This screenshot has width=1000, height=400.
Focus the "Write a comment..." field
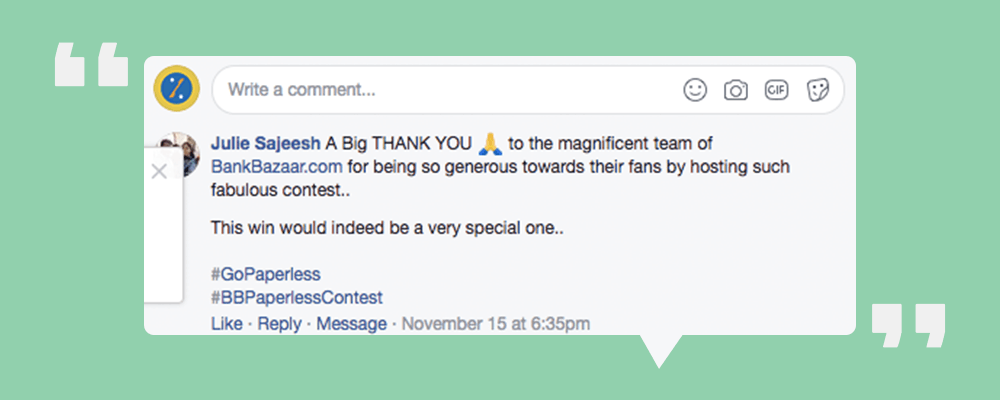tap(440, 90)
